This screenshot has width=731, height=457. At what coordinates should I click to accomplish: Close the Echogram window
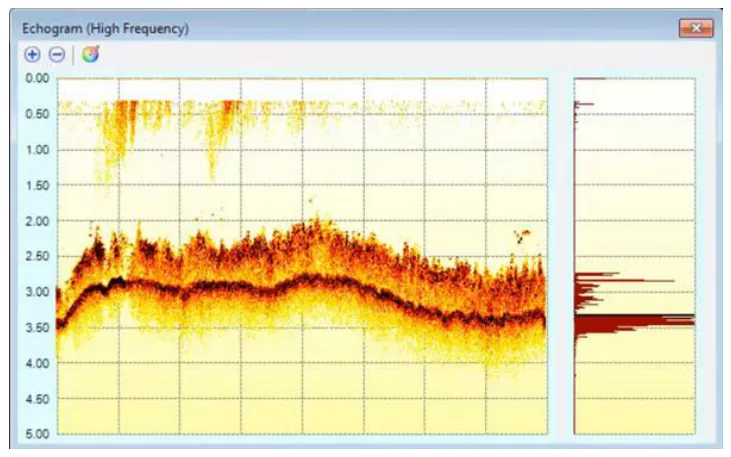(696, 28)
